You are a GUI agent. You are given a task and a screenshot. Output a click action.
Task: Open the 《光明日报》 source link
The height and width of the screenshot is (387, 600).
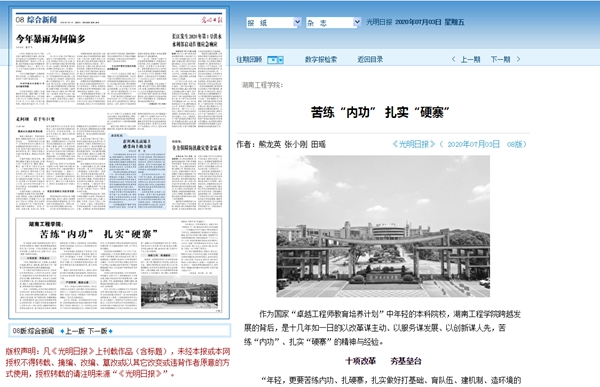click(x=414, y=144)
